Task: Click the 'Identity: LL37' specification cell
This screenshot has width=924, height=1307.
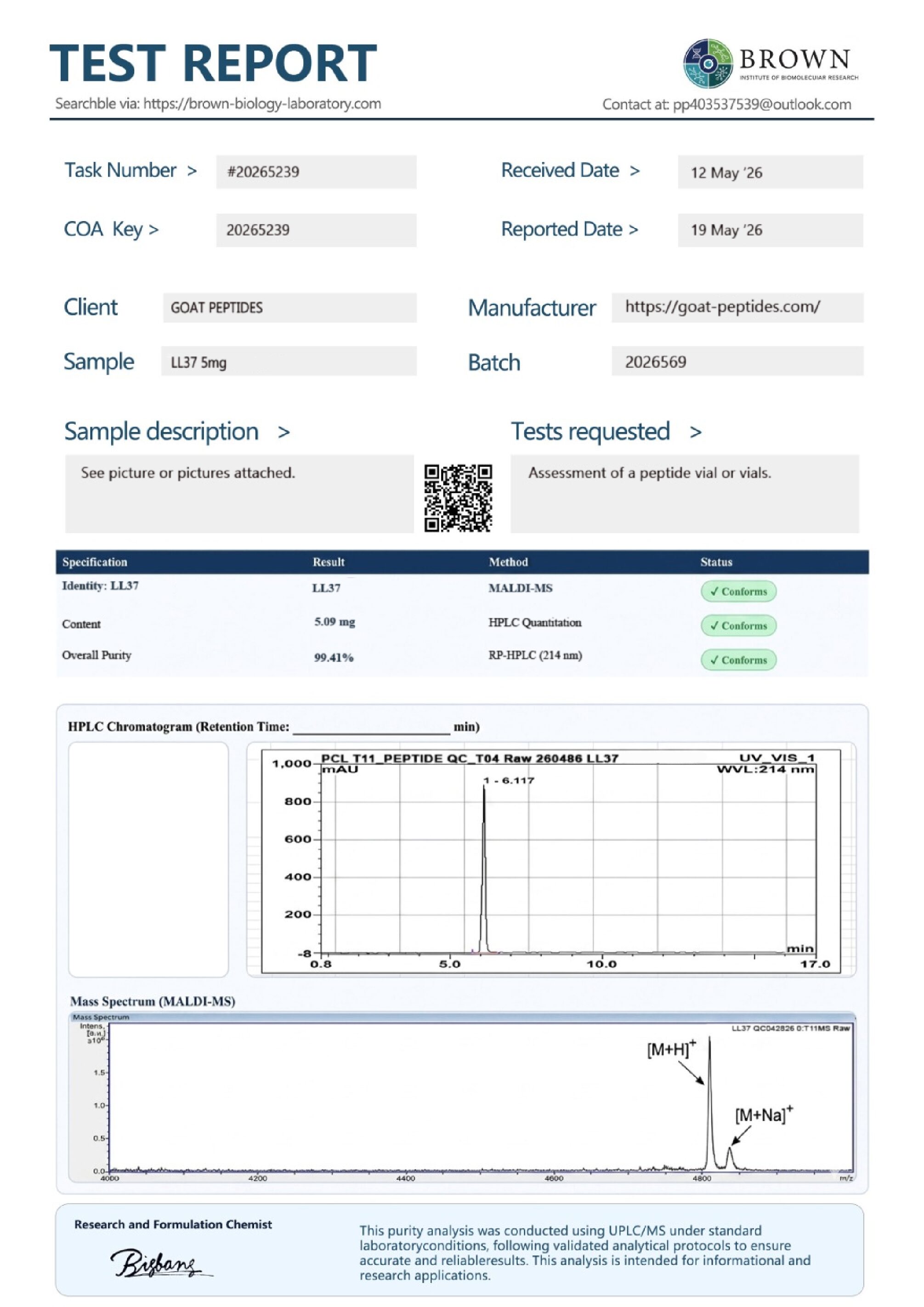Action: tap(100, 586)
